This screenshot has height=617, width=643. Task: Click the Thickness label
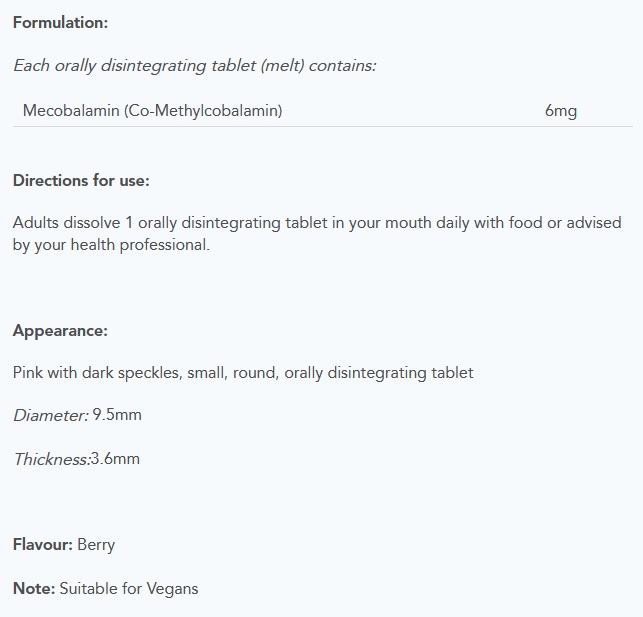point(52,459)
